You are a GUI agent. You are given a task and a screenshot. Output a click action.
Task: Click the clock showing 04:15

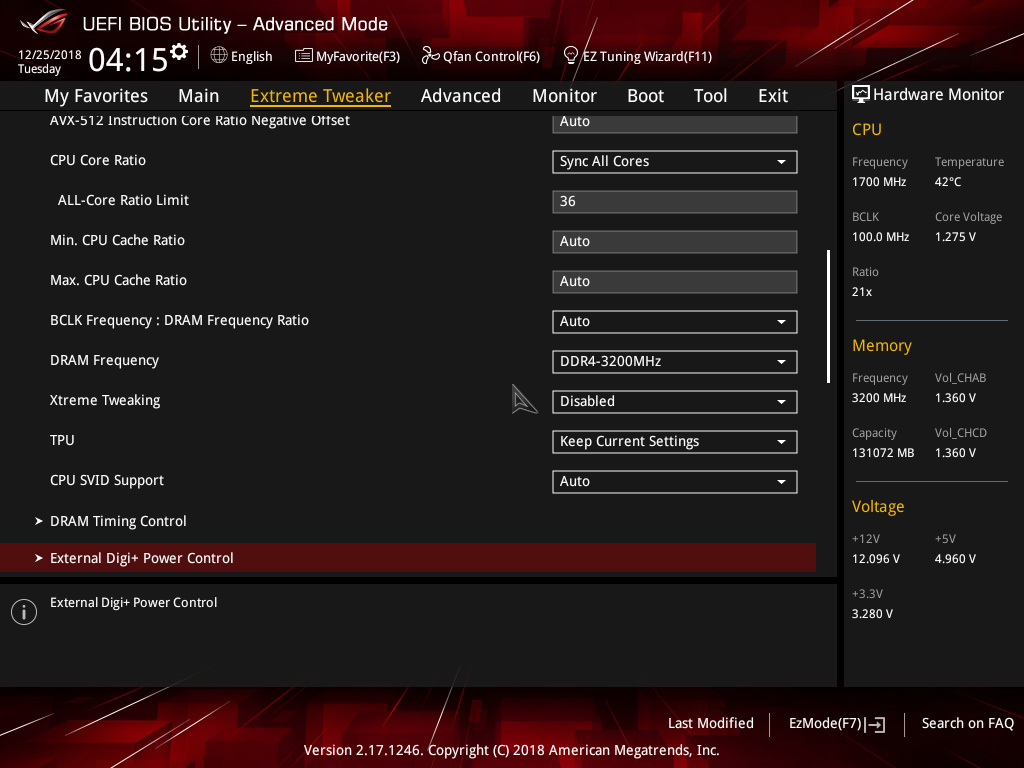[128, 59]
